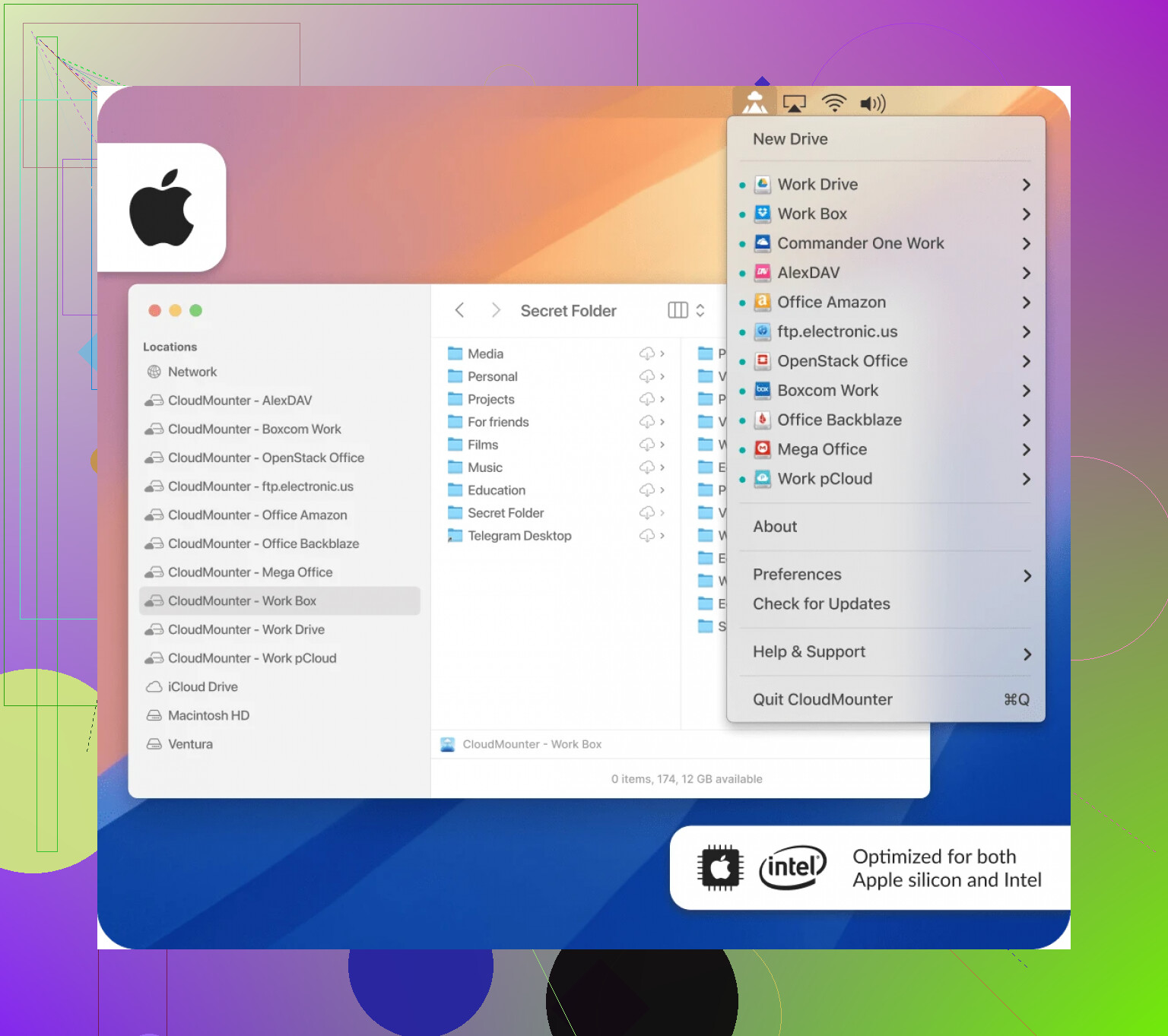The height and width of the screenshot is (1036, 1168).
Task: Click the Backblaze flame icon beside Office Backblaze
Action: [x=763, y=420]
